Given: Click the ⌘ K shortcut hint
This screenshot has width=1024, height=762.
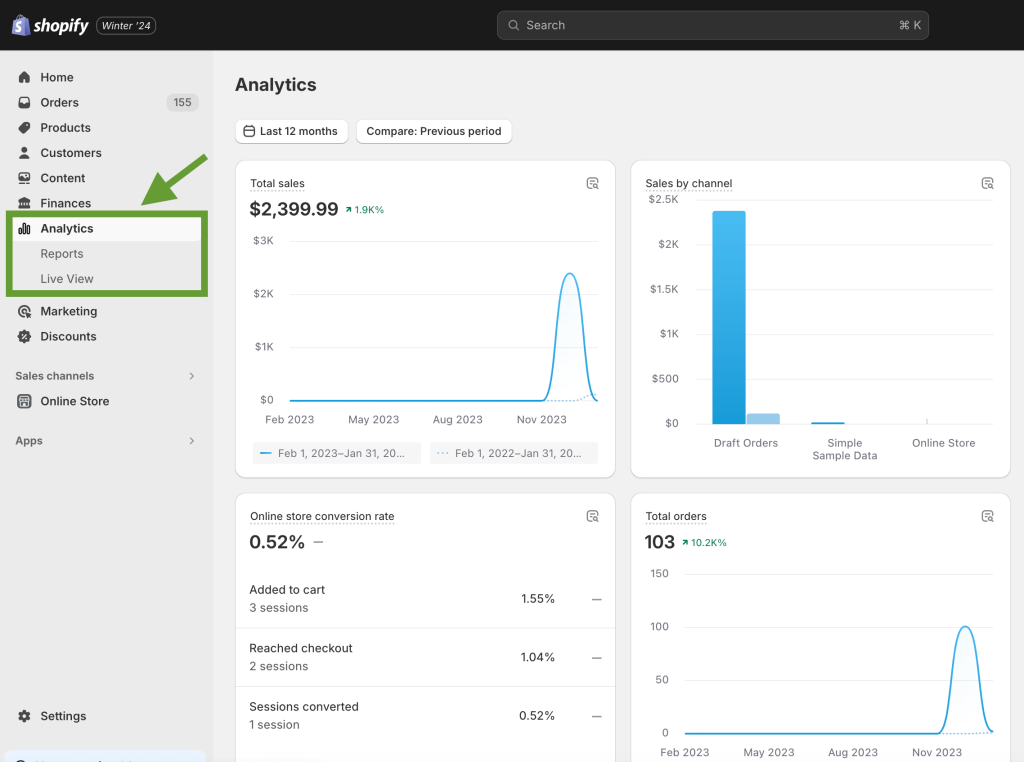Looking at the screenshot, I should pyautogui.click(x=910, y=25).
